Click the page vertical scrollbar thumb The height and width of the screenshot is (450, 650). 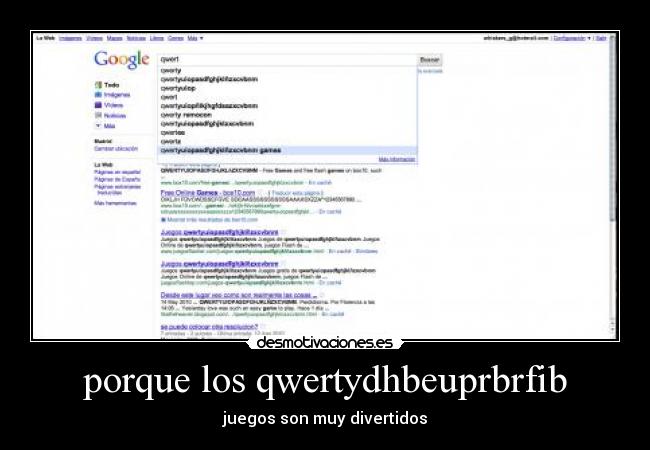click(613, 128)
